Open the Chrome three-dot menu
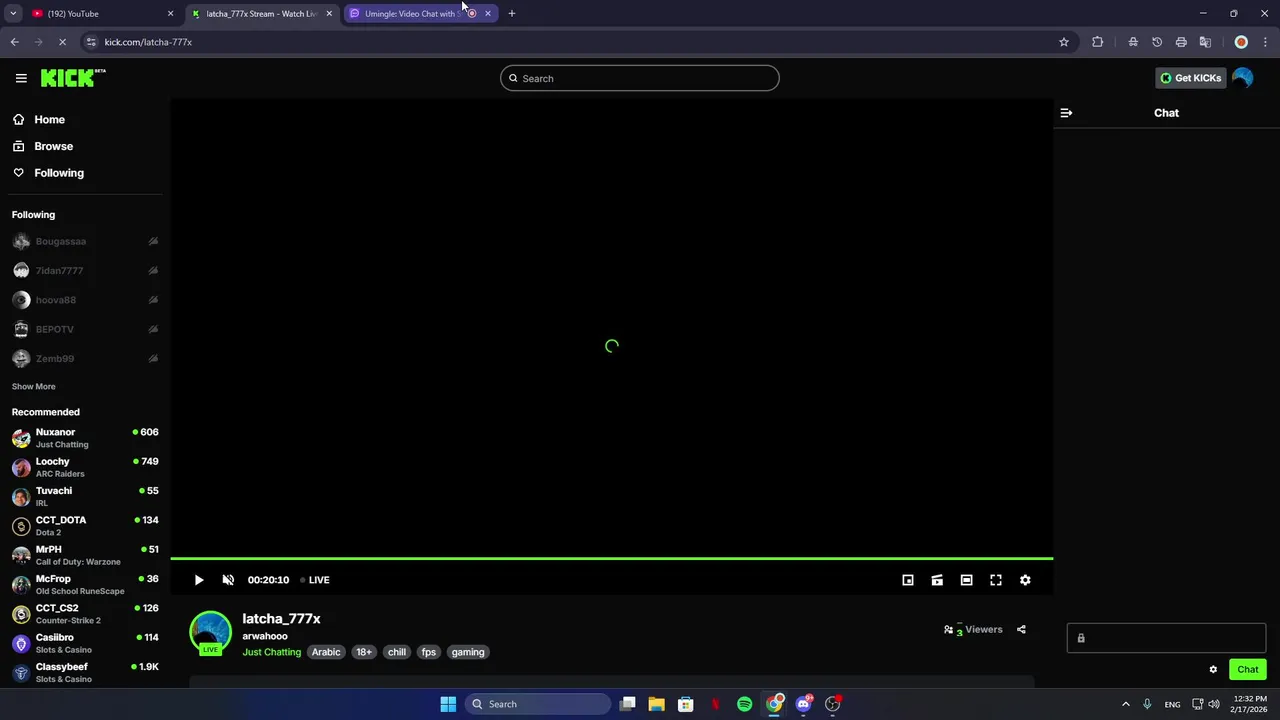The width and height of the screenshot is (1280, 720). [1267, 42]
